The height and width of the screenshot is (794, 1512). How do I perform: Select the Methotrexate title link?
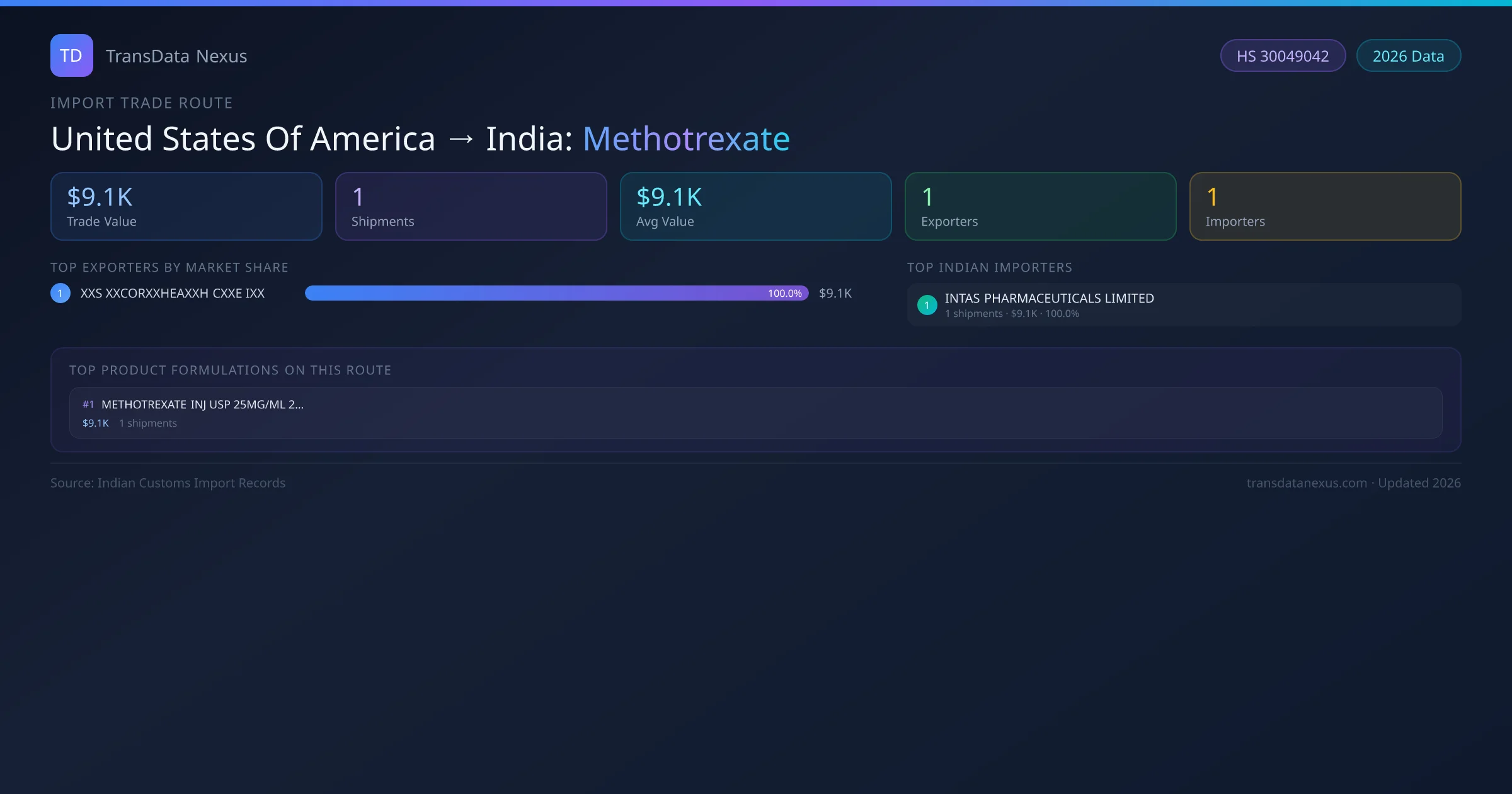(686, 138)
